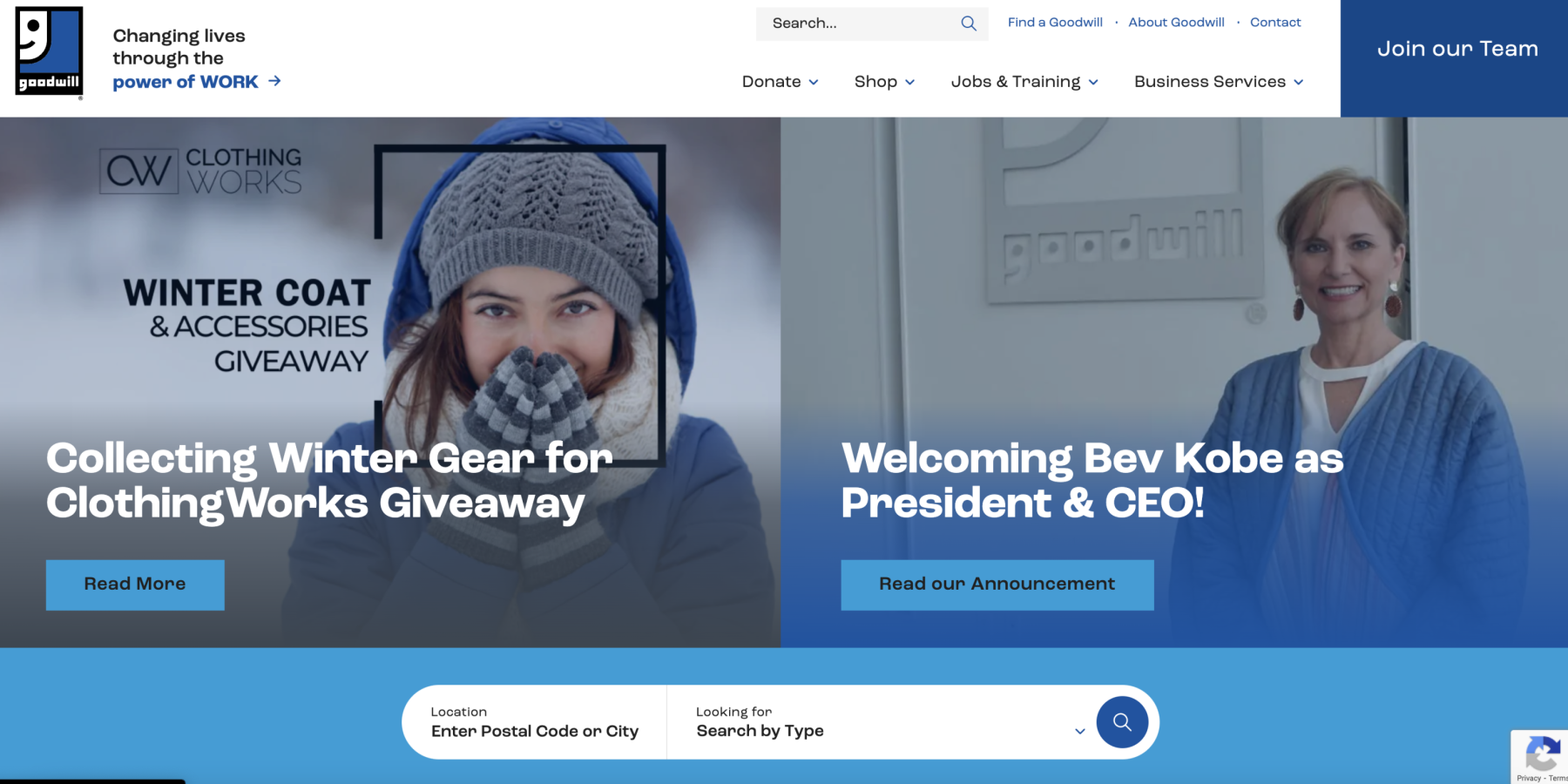The image size is (1568, 784).
Task: Go to the About Goodwill page
Action: coord(1176,23)
